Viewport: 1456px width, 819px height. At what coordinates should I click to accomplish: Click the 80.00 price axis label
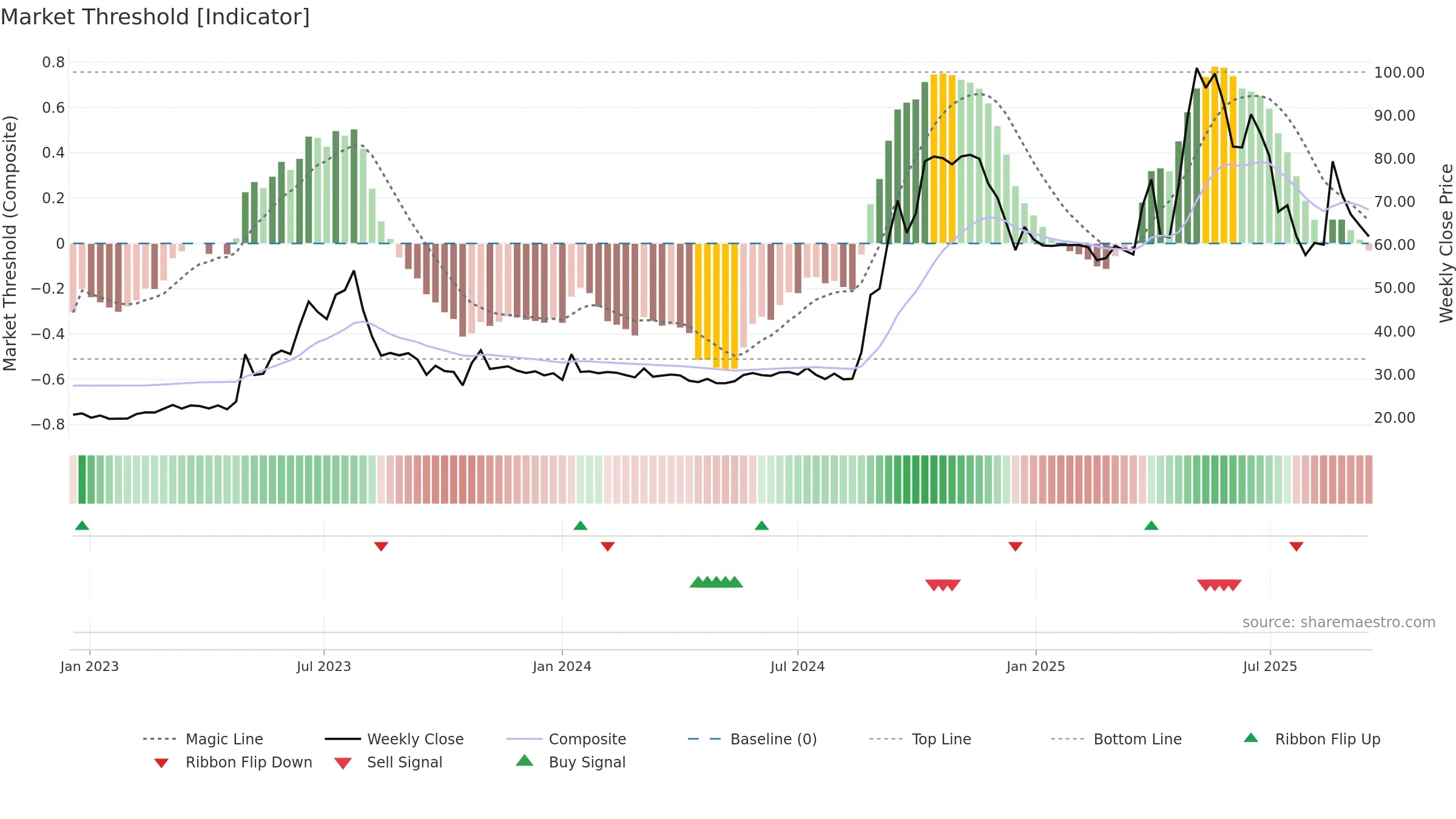click(x=1395, y=158)
